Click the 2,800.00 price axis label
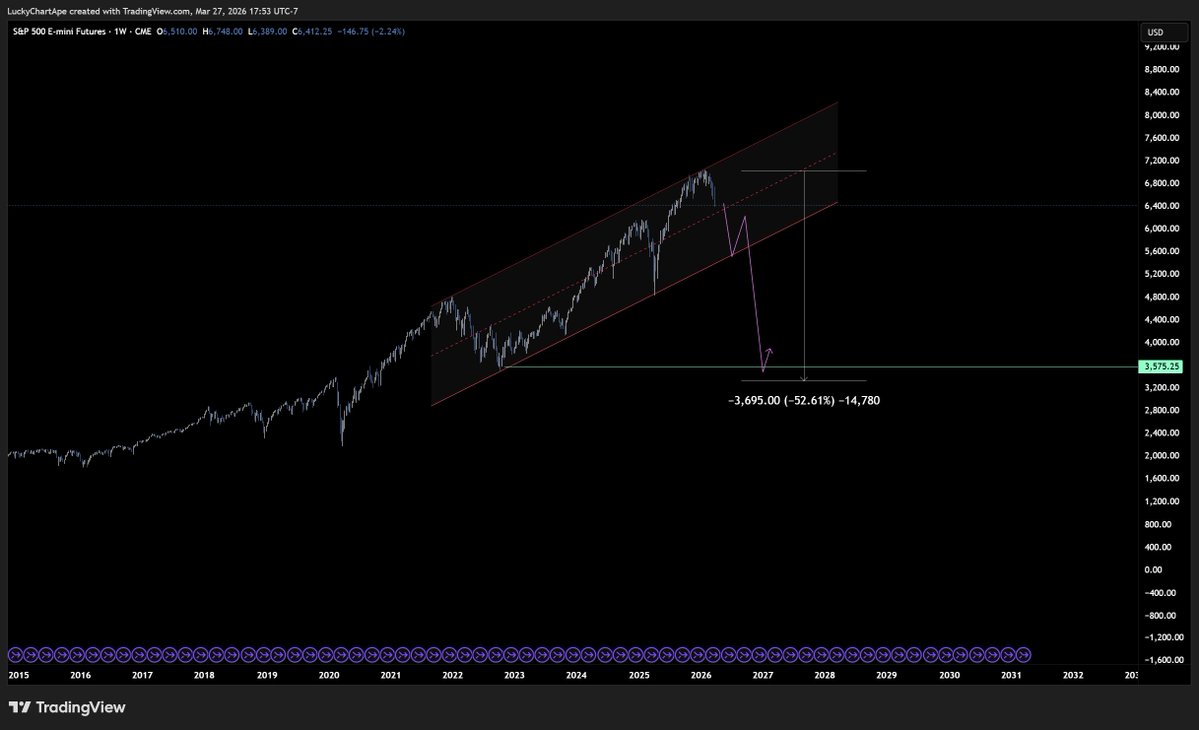This screenshot has width=1199, height=730. click(1162, 410)
